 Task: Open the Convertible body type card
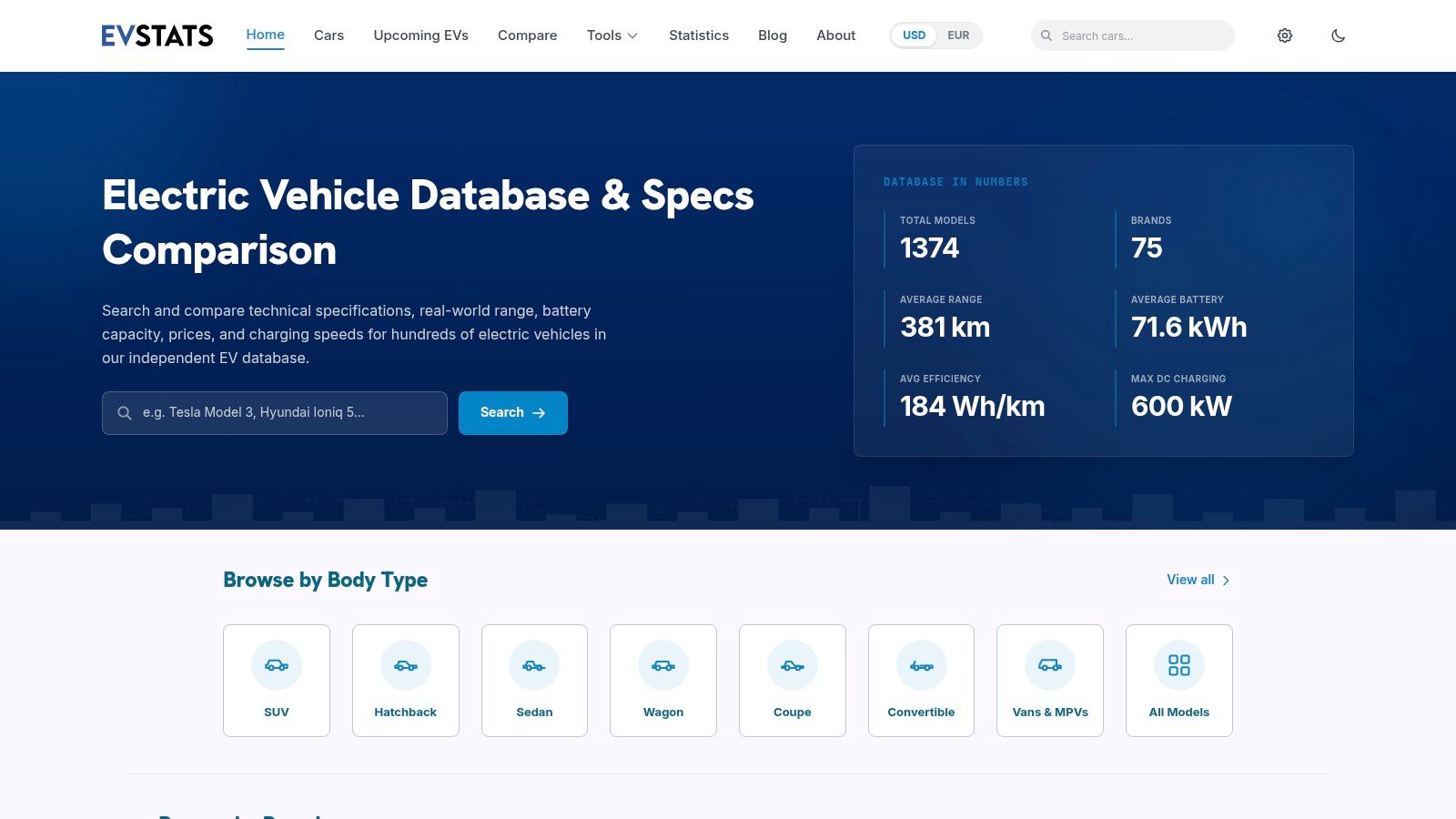click(921, 681)
